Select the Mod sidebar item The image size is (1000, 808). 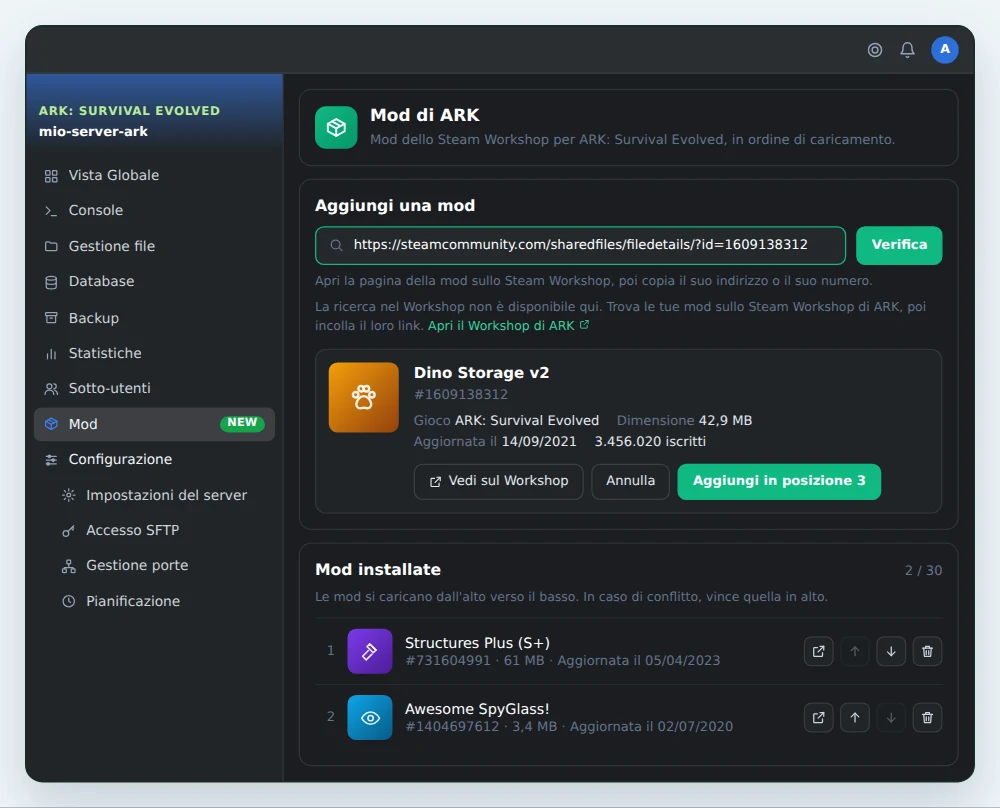pyautogui.click(x=154, y=424)
